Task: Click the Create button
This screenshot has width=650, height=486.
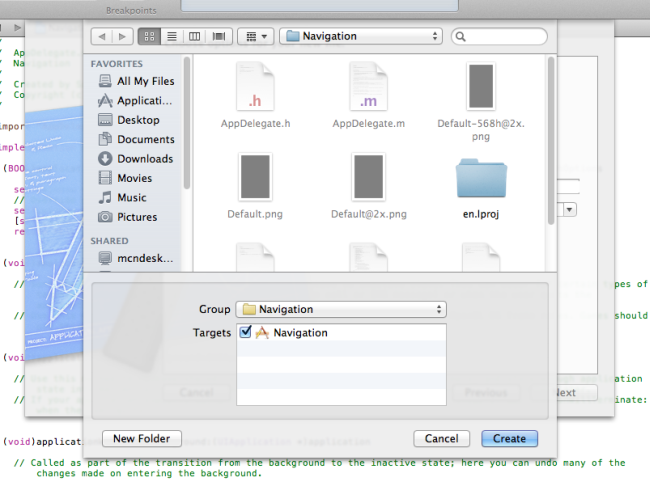Action: 509,439
